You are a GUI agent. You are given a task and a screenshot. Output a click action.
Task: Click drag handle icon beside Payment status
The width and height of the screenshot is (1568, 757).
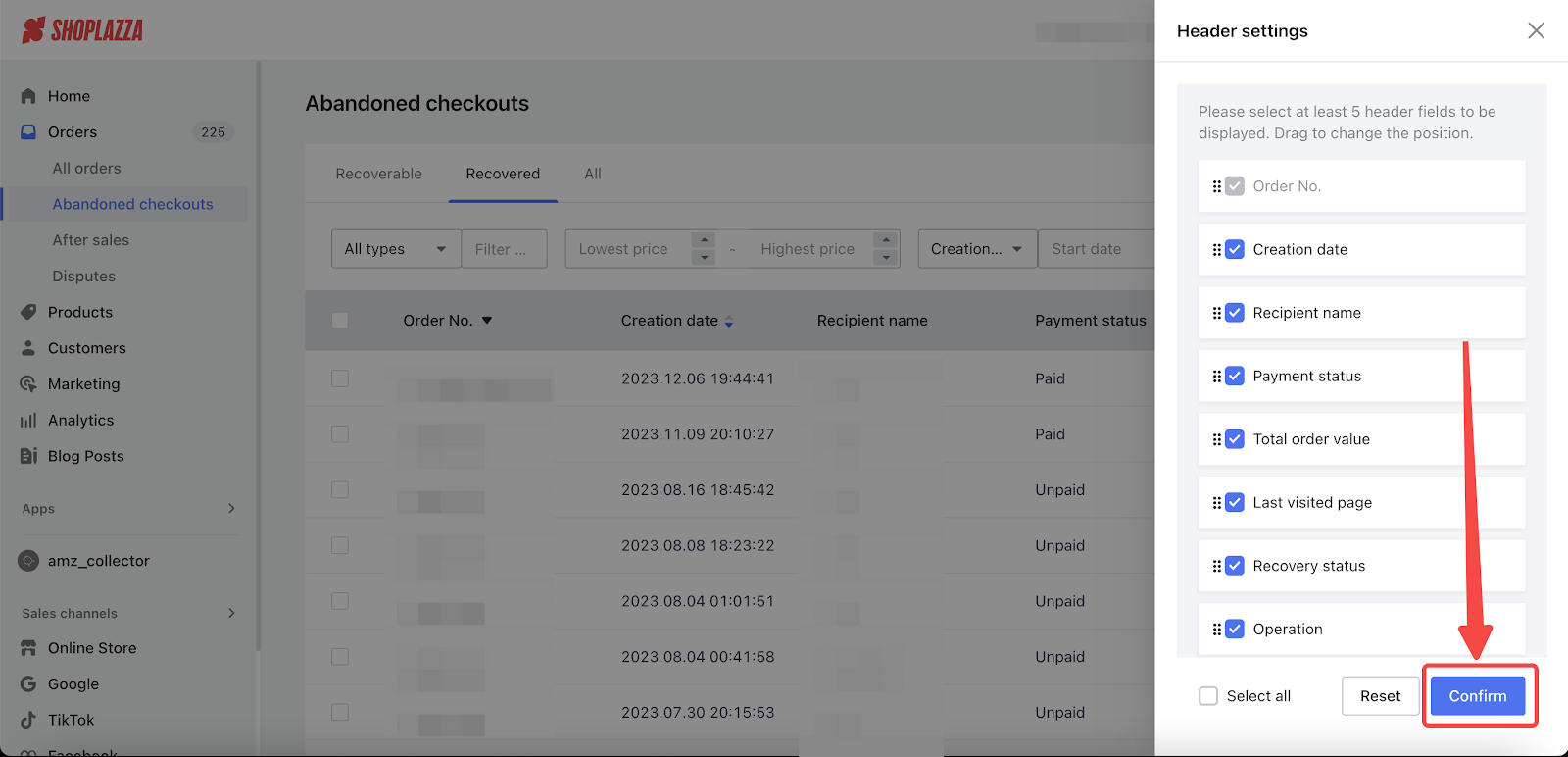coord(1217,377)
